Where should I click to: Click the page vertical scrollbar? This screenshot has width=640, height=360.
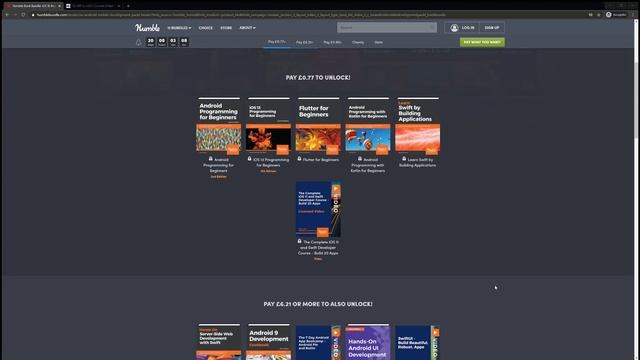(x=636, y=102)
